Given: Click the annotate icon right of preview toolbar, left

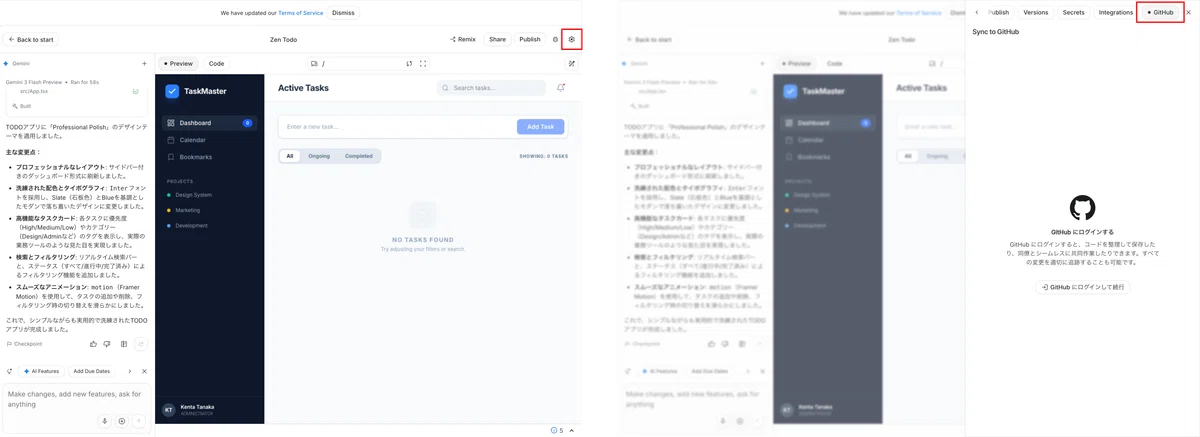Looking at the screenshot, I should click(572, 63).
